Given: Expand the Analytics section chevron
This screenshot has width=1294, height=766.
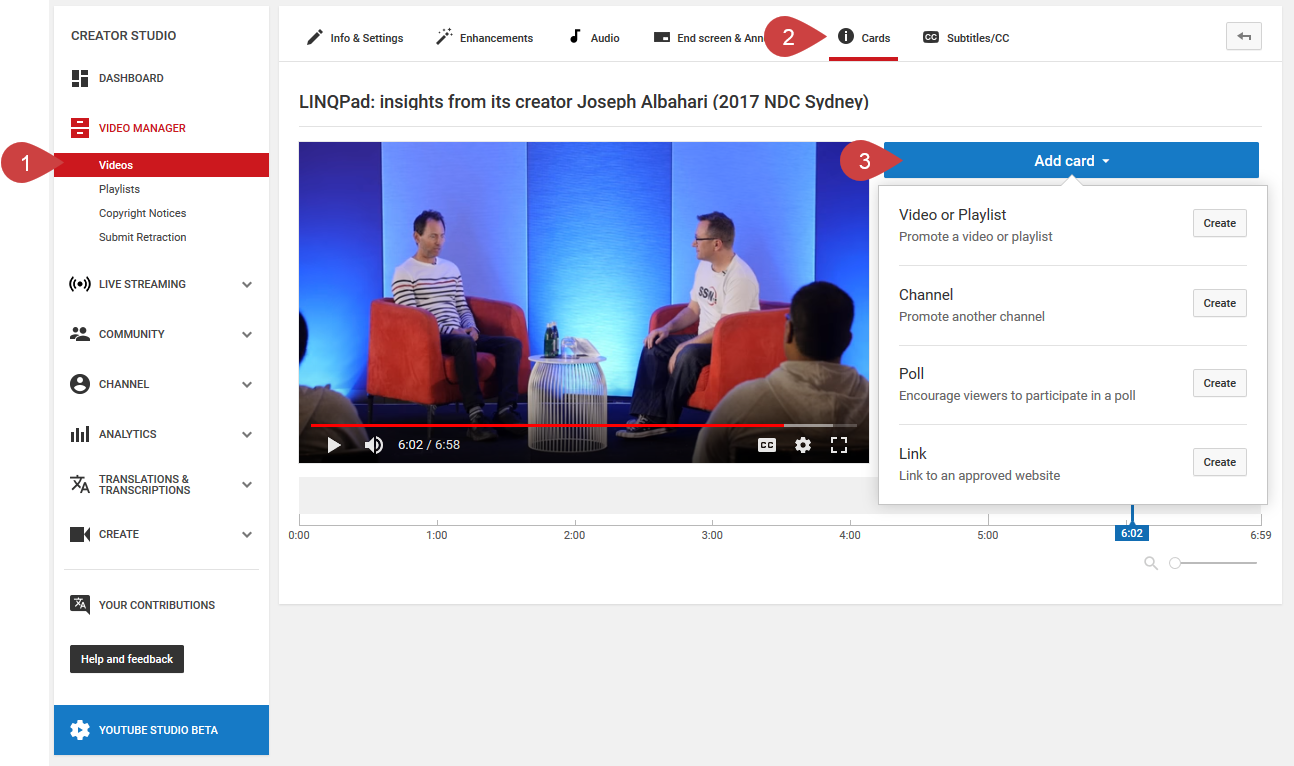Looking at the screenshot, I should [247, 434].
